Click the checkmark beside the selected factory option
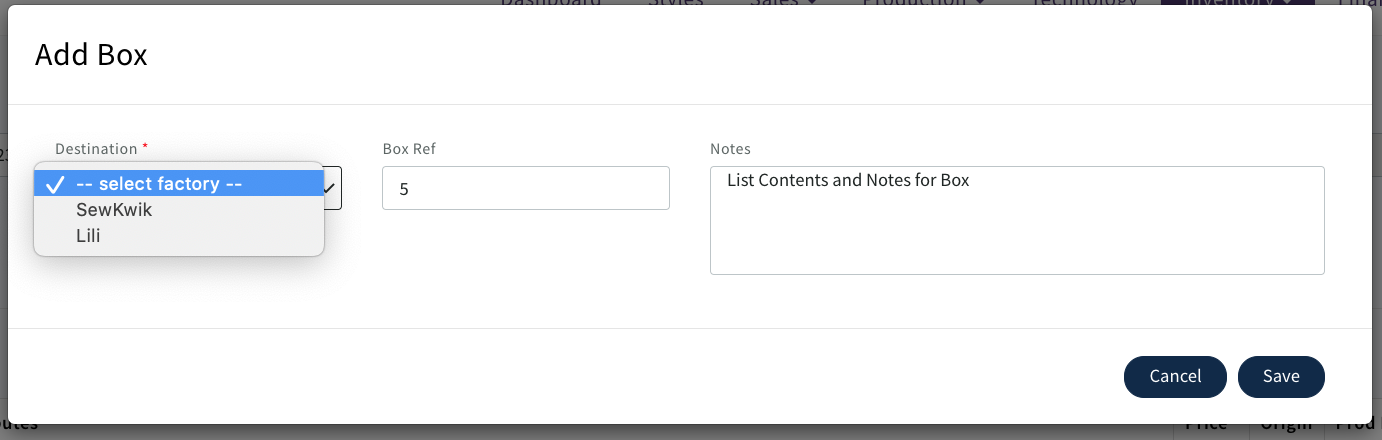Viewport: 1382px width, 440px height. [x=55, y=184]
